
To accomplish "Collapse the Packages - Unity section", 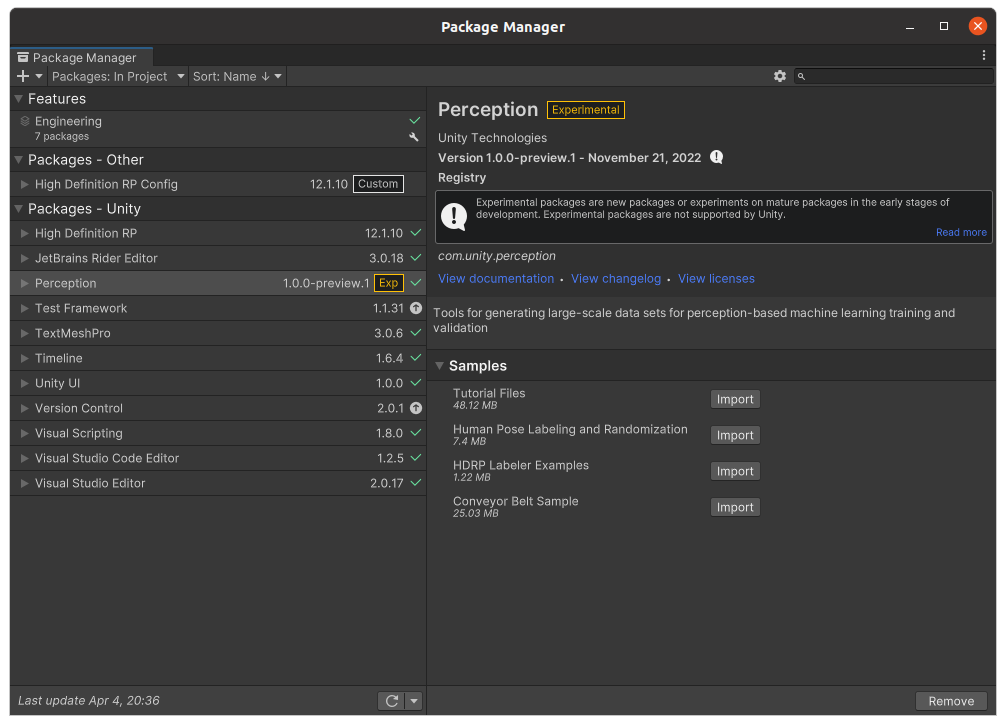I will tap(19, 209).
